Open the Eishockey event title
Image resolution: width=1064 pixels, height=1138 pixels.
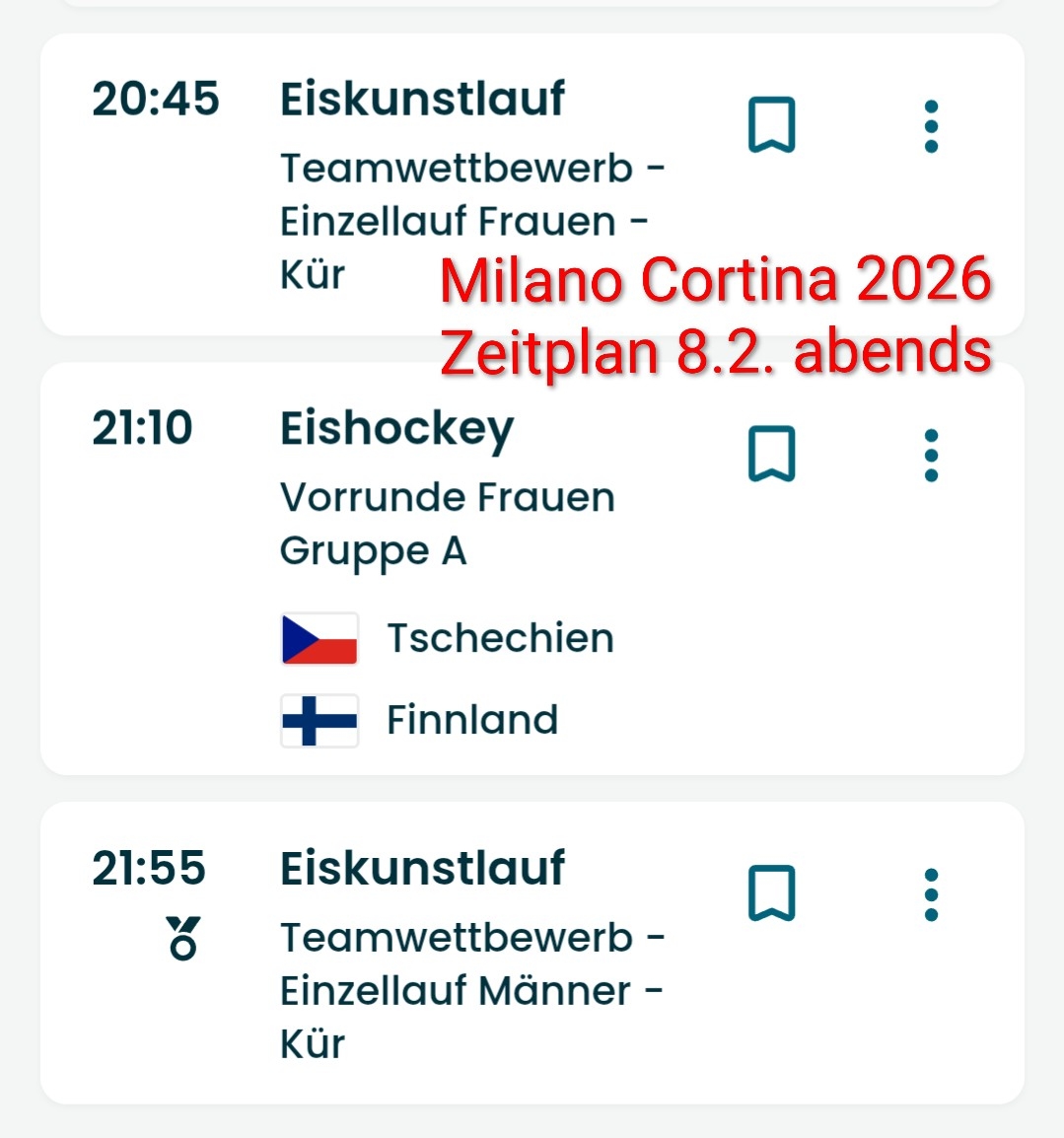click(396, 430)
